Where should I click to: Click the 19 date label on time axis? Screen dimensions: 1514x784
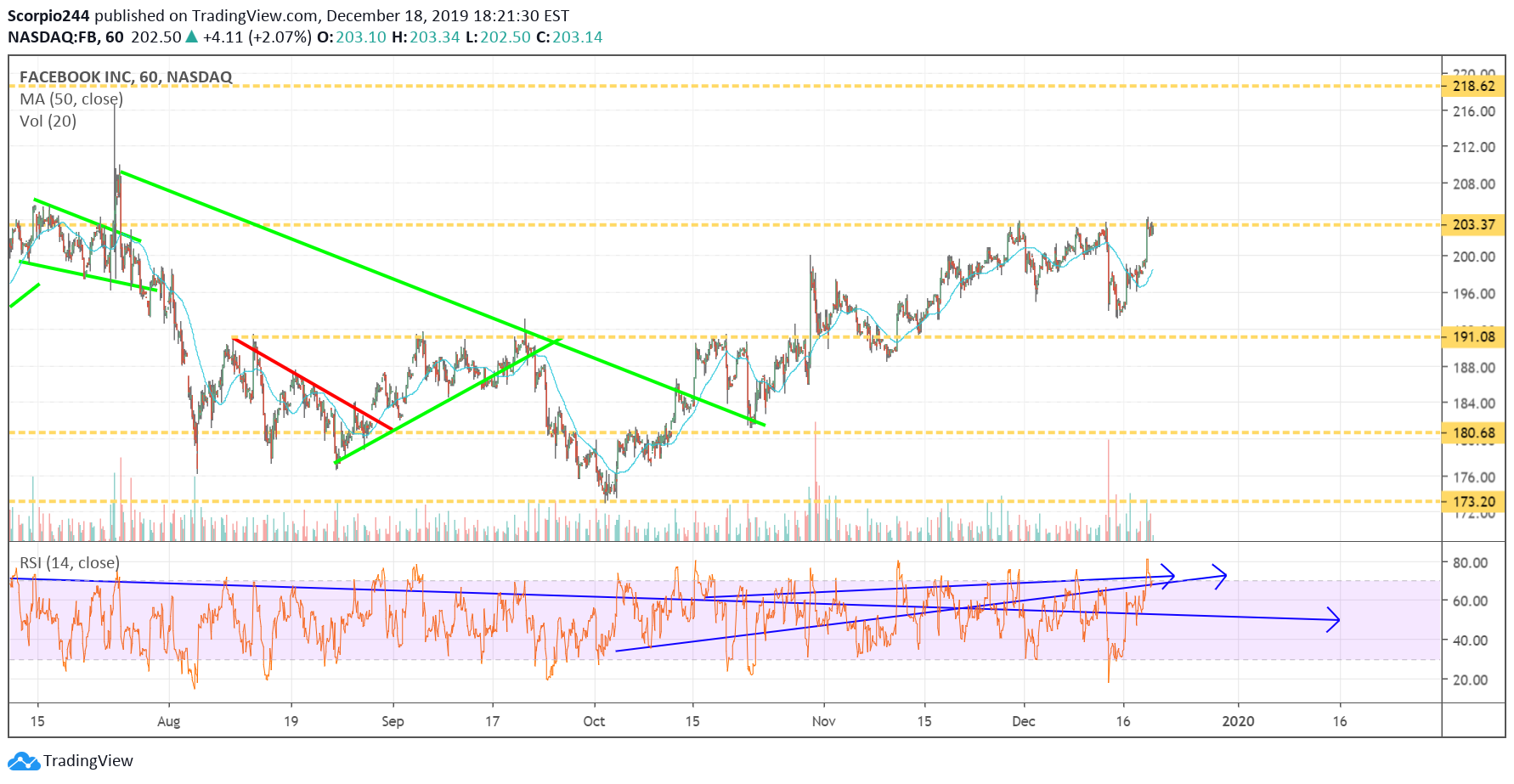(291, 721)
